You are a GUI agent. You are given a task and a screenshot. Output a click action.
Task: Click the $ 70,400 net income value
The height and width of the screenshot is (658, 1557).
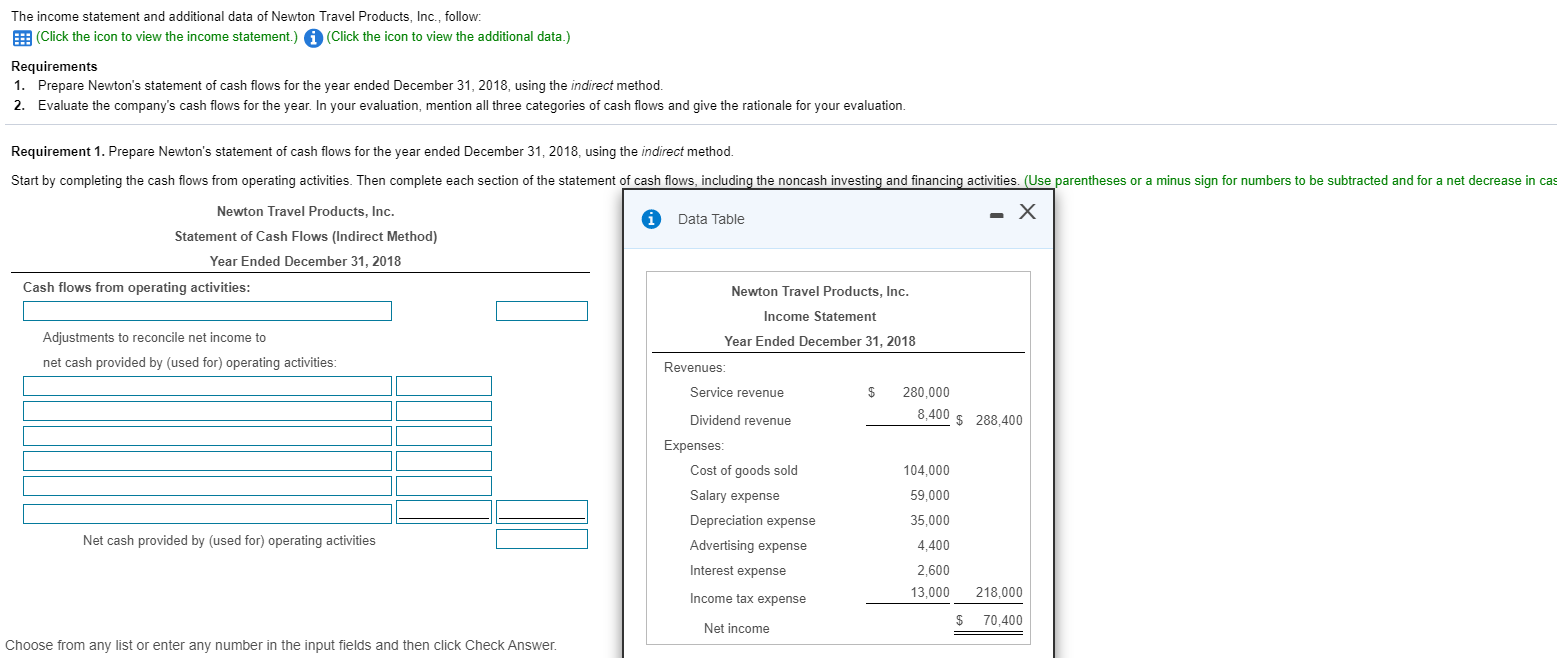(x=989, y=621)
